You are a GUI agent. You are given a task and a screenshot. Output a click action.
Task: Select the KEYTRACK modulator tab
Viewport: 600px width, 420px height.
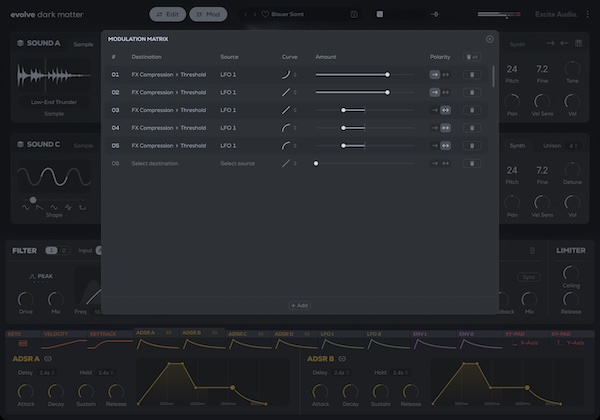(x=110, y=339)
